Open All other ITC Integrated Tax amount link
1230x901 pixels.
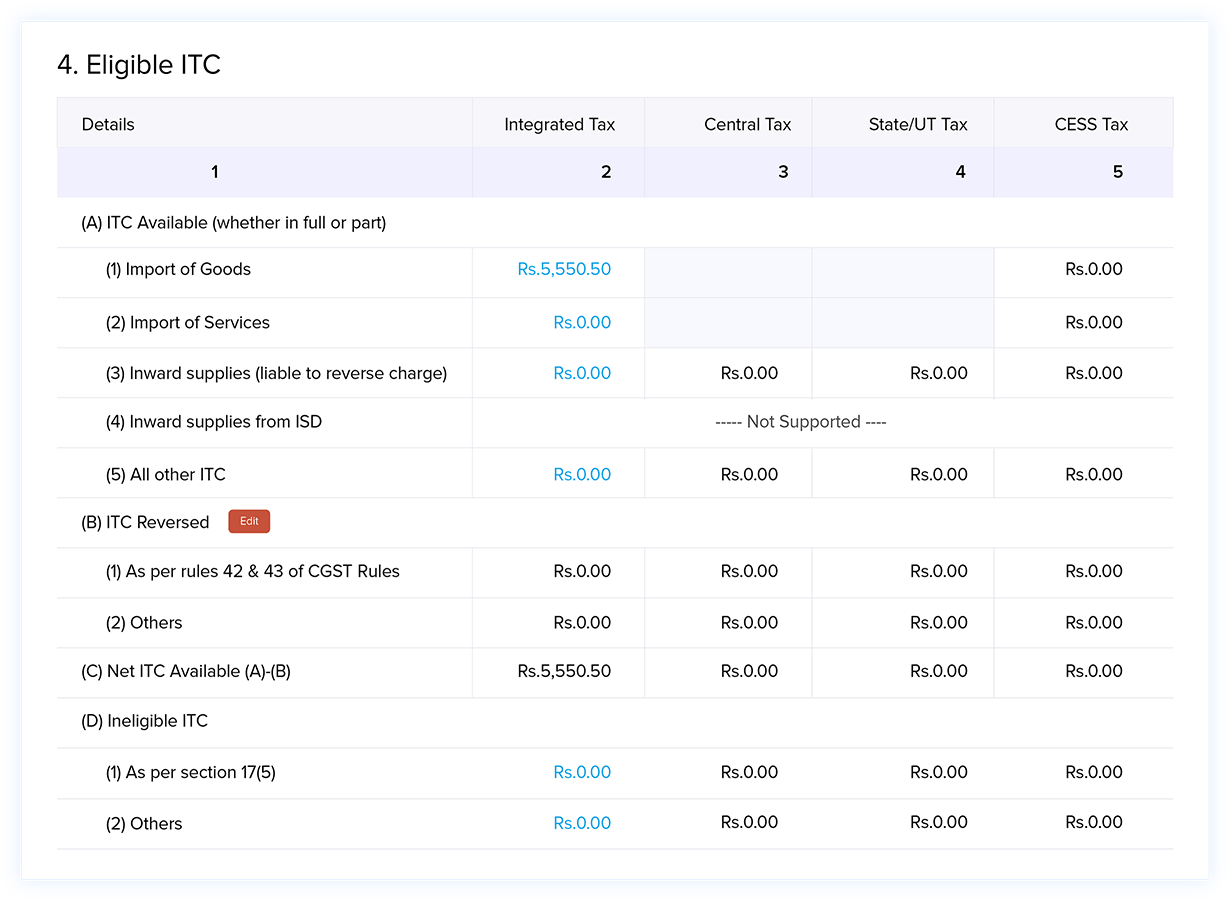pos(582,474)
